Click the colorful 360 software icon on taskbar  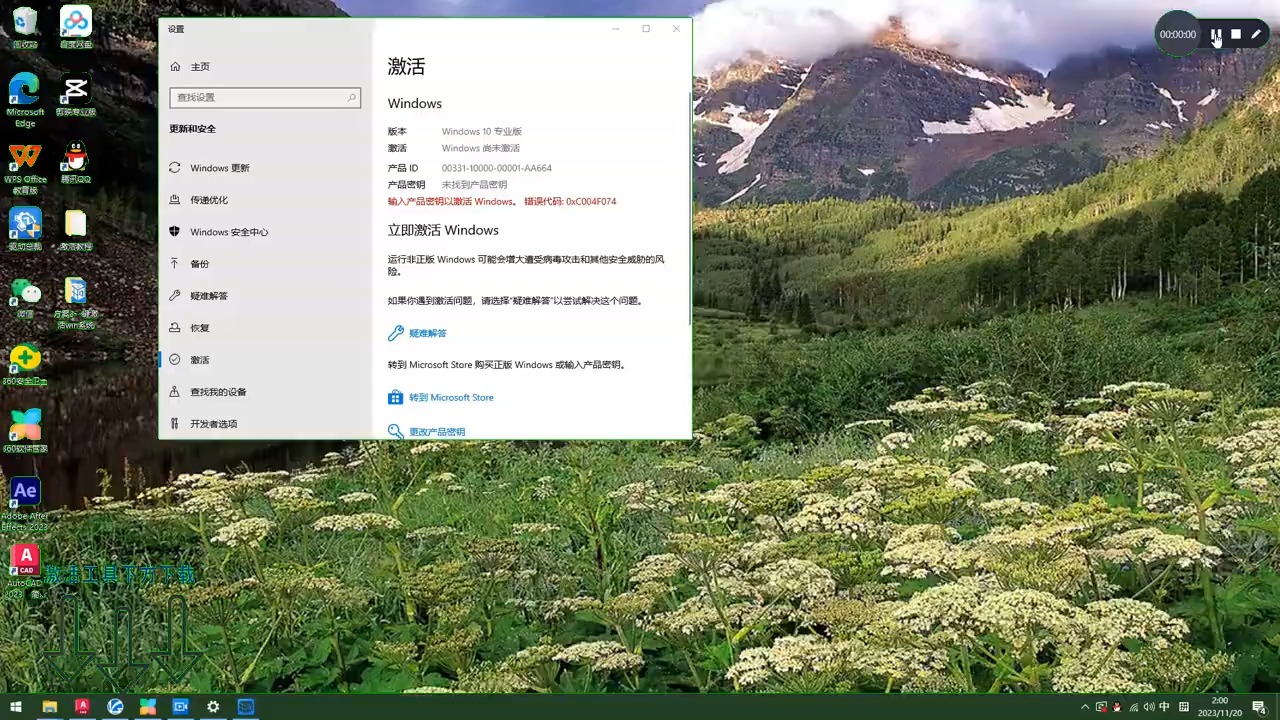pos(148,707)
